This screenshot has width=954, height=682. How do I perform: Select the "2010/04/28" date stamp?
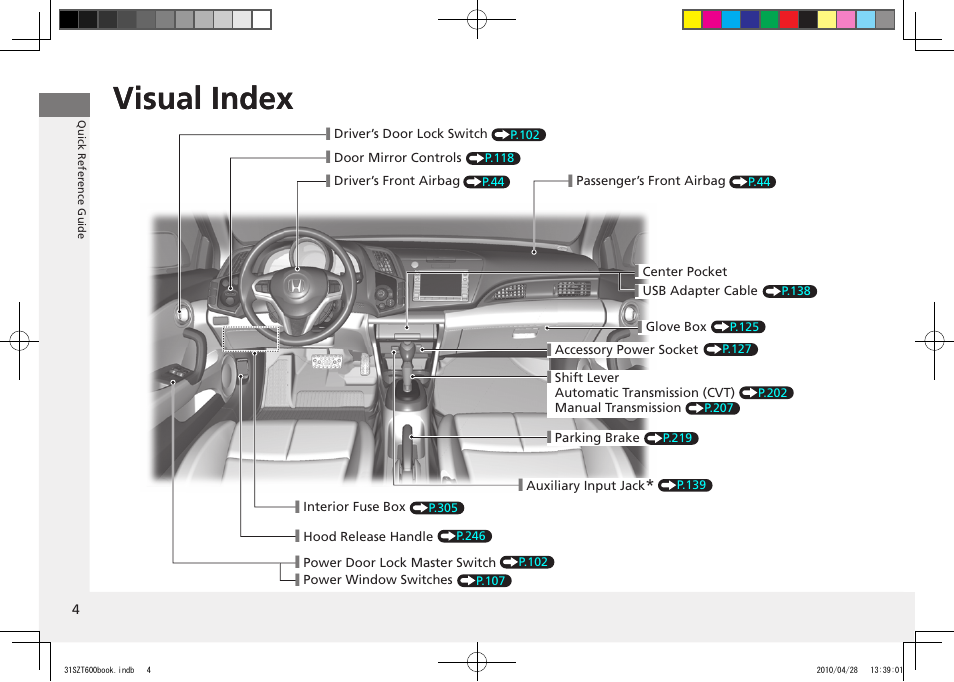tap(837, 670)
